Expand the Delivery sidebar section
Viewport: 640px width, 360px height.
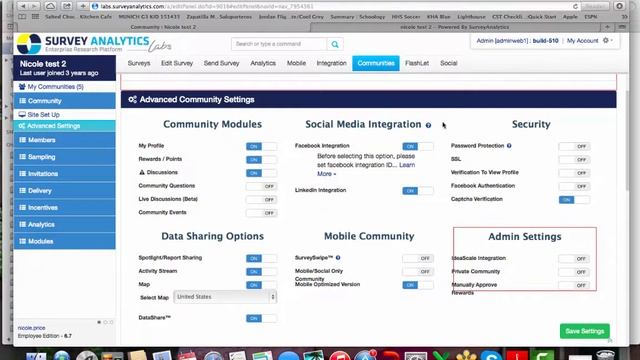64,191
